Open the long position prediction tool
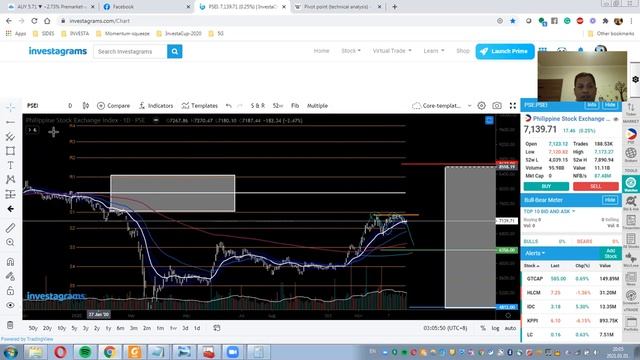The width and height of the screenshot is (640, 360). (10, 194)
